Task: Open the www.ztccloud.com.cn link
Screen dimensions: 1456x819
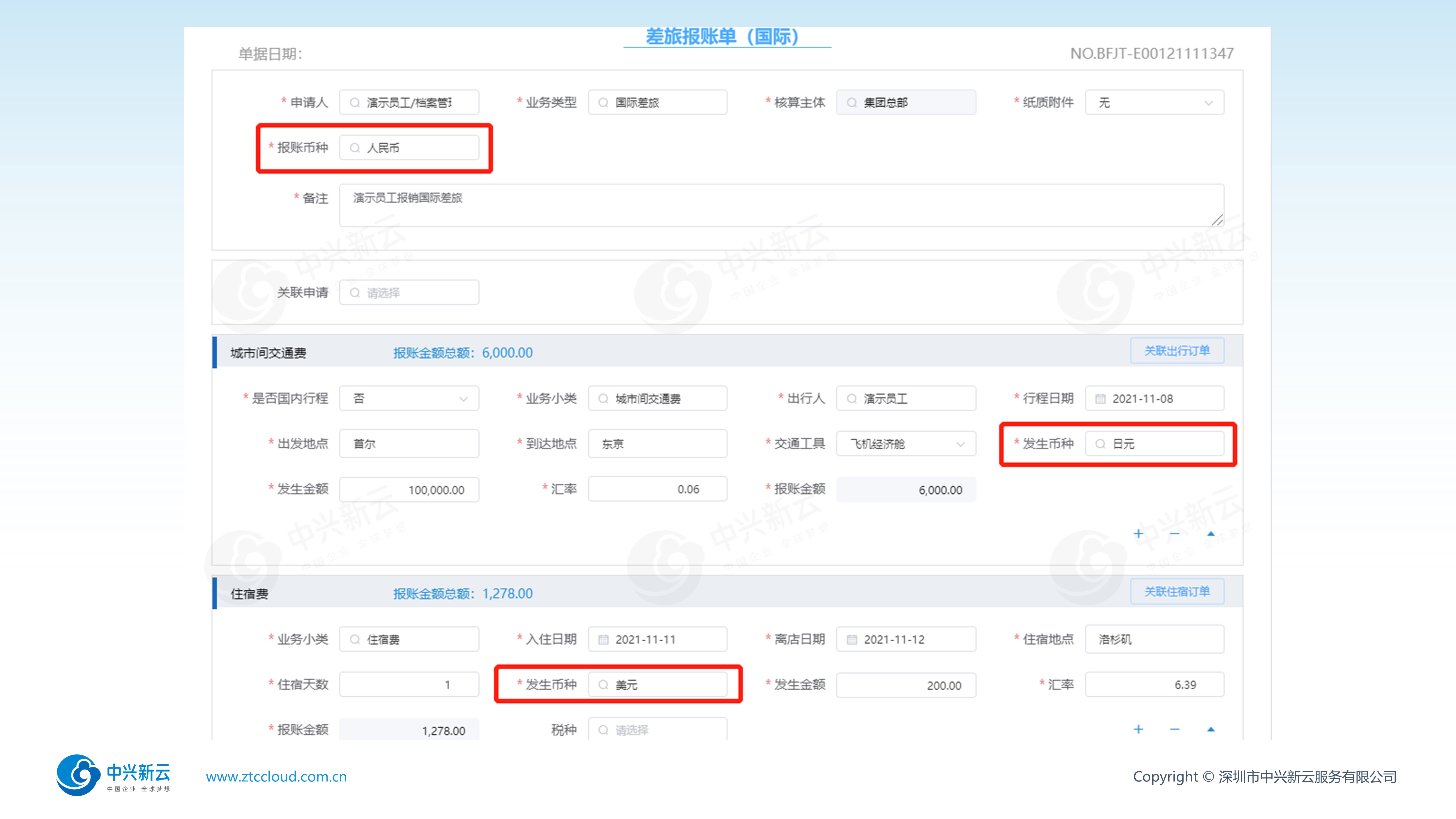Action: pyautogui.click(x=276, y=776)
